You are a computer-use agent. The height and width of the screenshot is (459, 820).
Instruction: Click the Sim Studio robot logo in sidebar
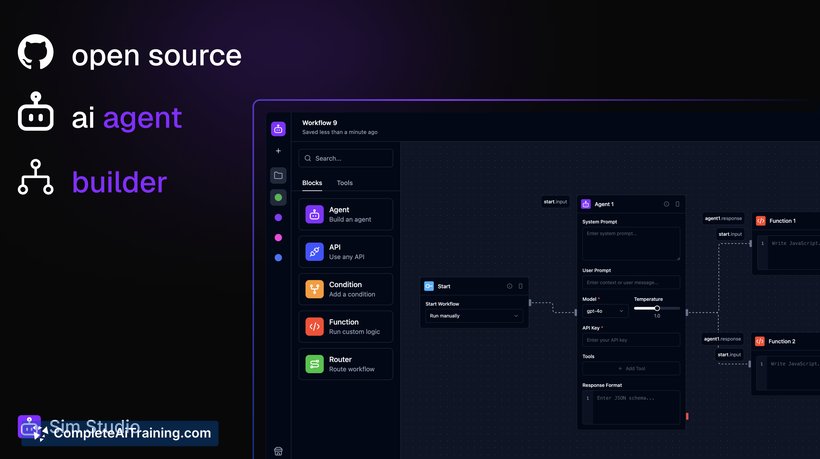click(278, 129)
